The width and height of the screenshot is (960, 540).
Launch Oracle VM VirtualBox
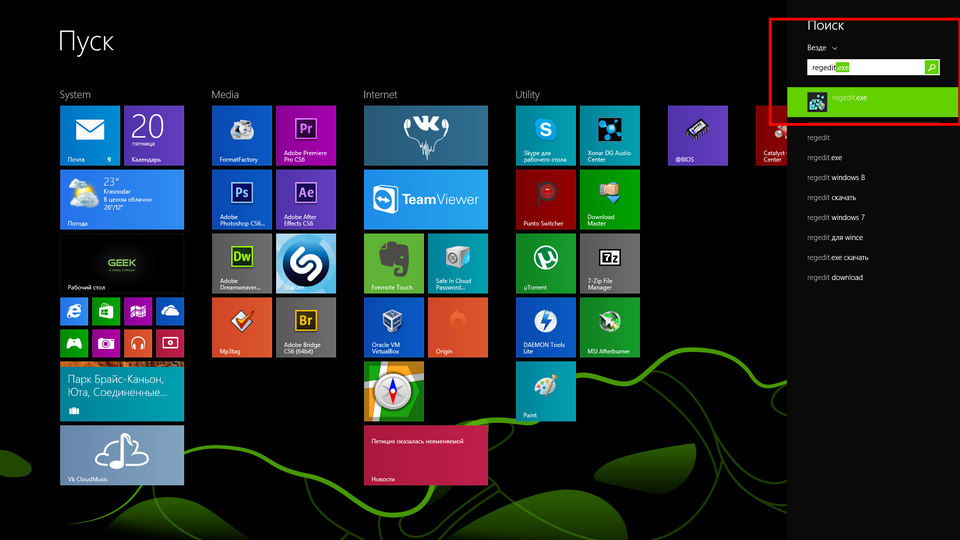pos(394,328)
